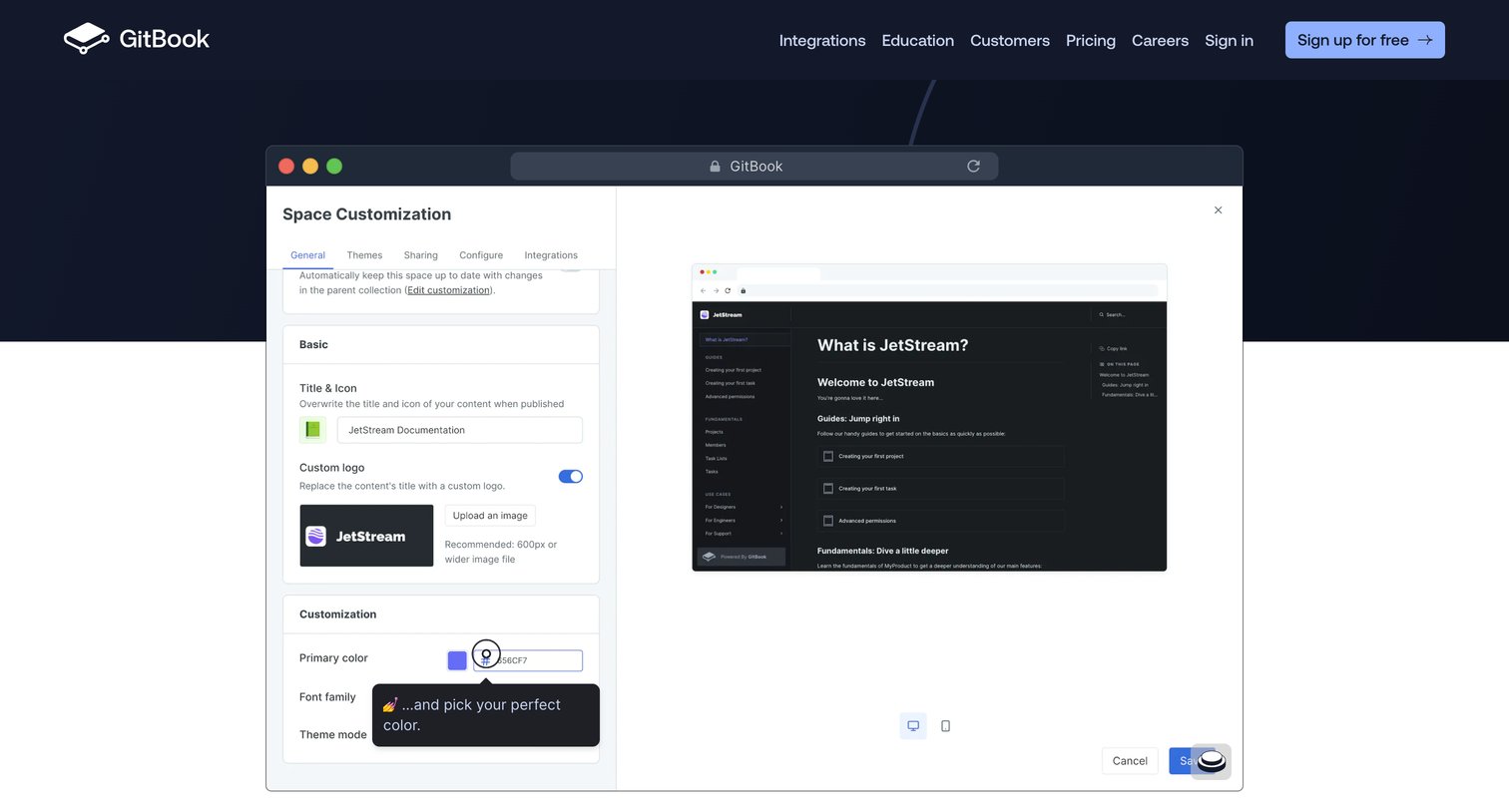Click the red traffic light on the GitBook window
Image resolution: width=1509 pixels, height=812 pixels.
(286, 167)
